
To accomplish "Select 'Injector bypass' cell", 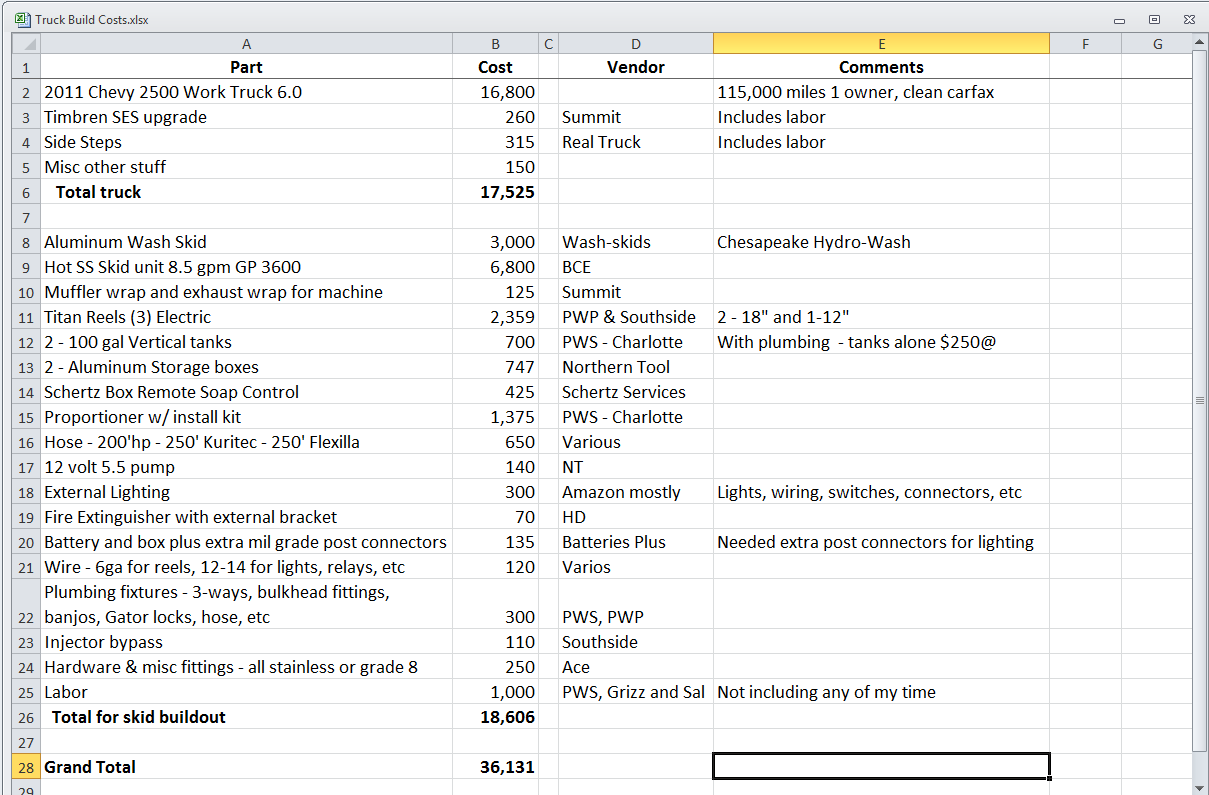I will coord(246,642).
